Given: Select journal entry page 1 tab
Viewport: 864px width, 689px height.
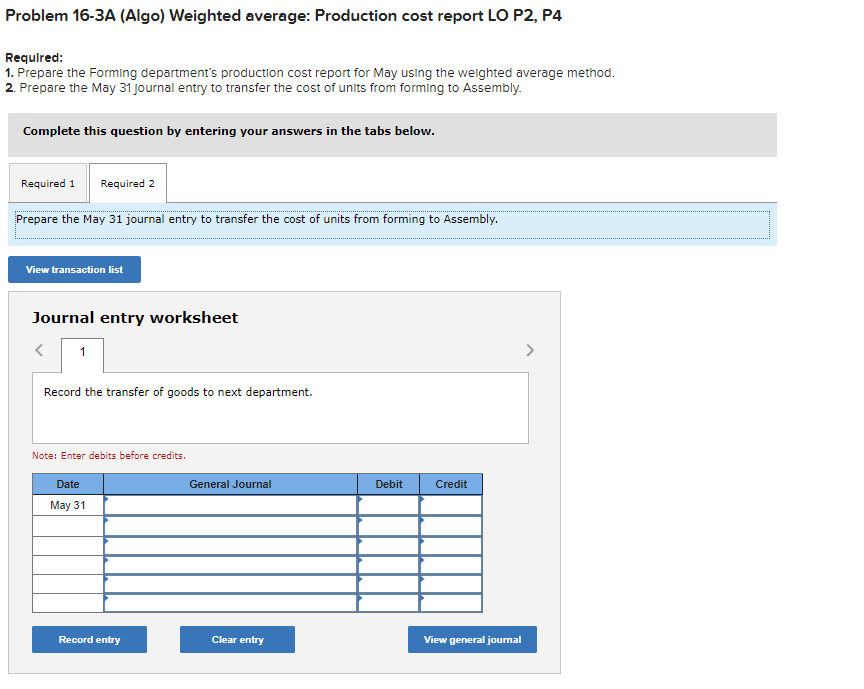Looking at the screenshot, I should 81,355.
